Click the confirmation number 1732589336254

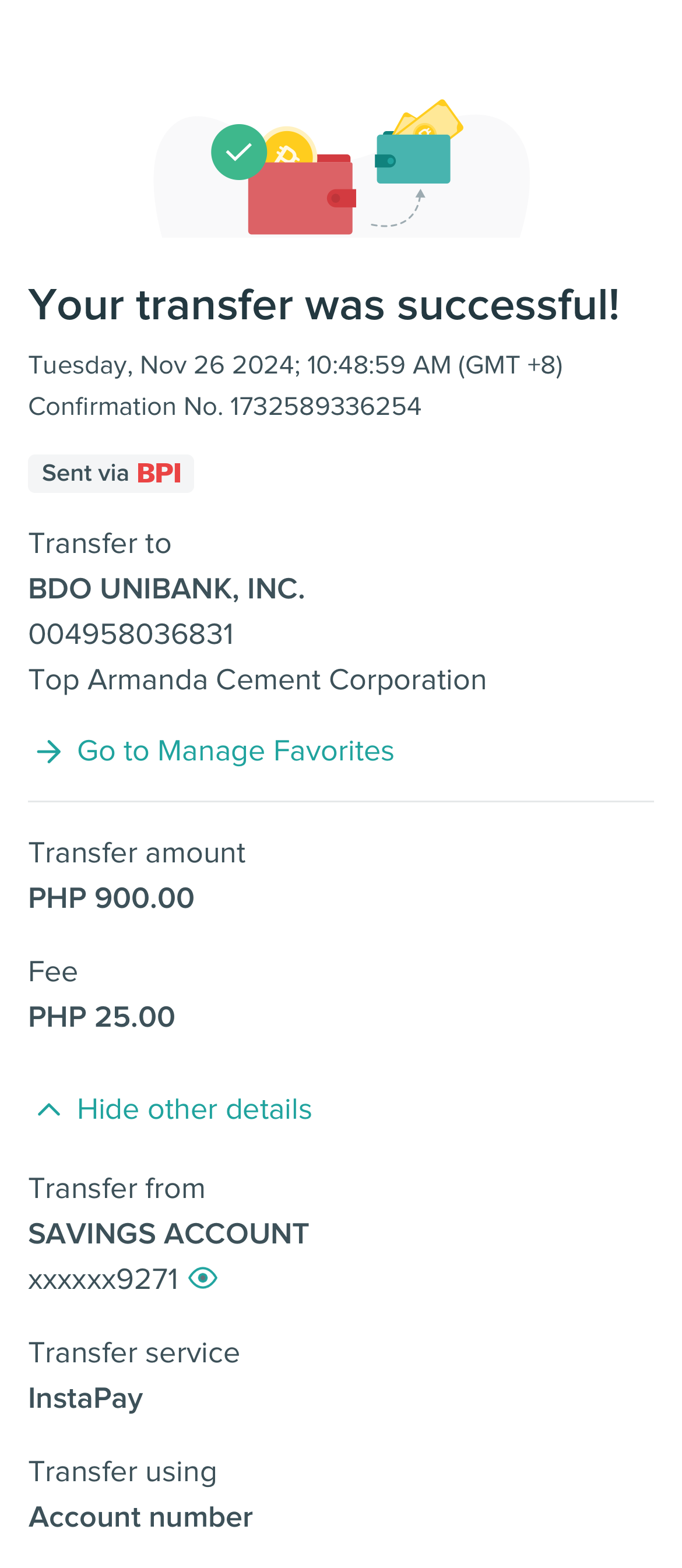click(x=325, y=407)
